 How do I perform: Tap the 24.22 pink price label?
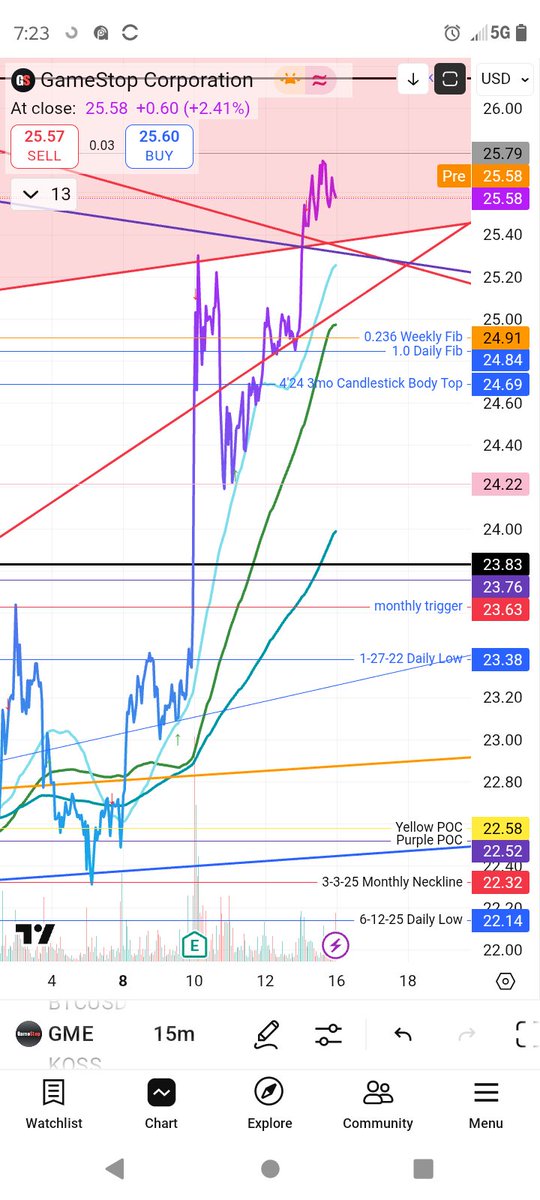502,485
